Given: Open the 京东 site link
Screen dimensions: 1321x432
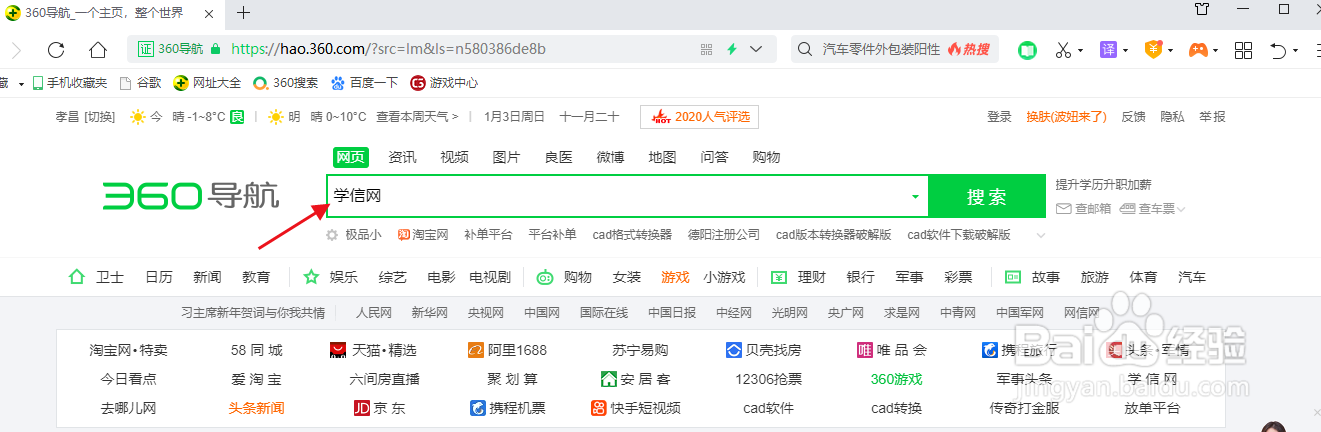Looking at the screenshot, I should 380,408.
